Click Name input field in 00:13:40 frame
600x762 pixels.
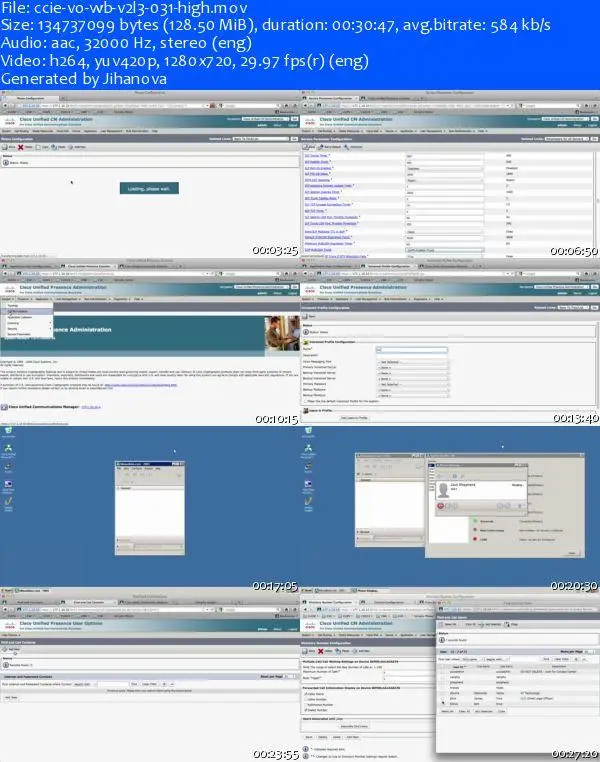(412, 349)
